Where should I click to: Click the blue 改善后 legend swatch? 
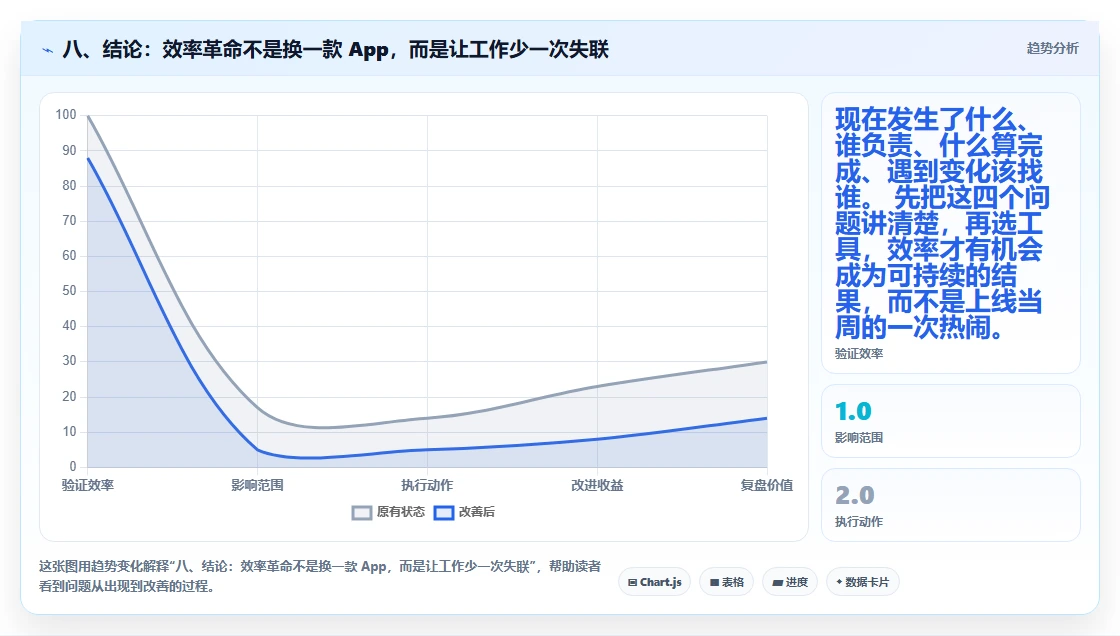coord(444,512)
